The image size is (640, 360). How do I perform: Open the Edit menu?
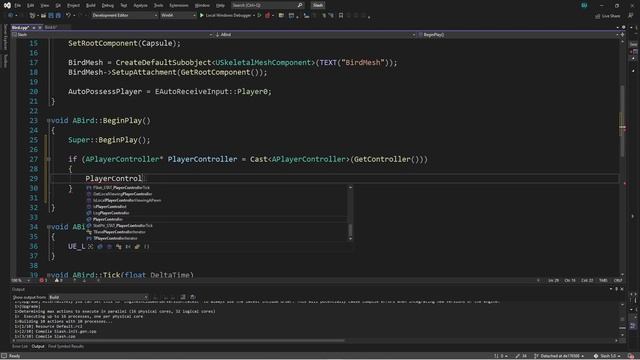[31, 5]
